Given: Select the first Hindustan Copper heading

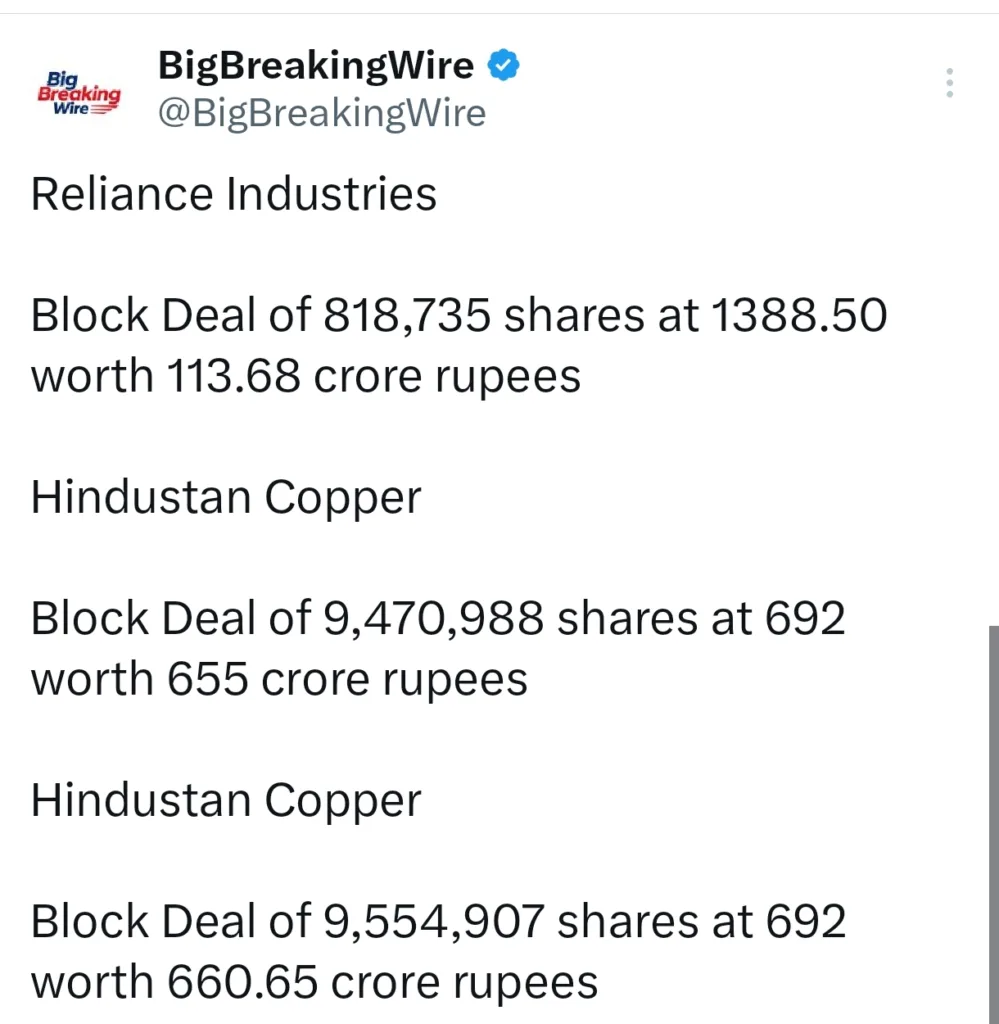Looking at the screenshot, I should (x=225, y=496).
